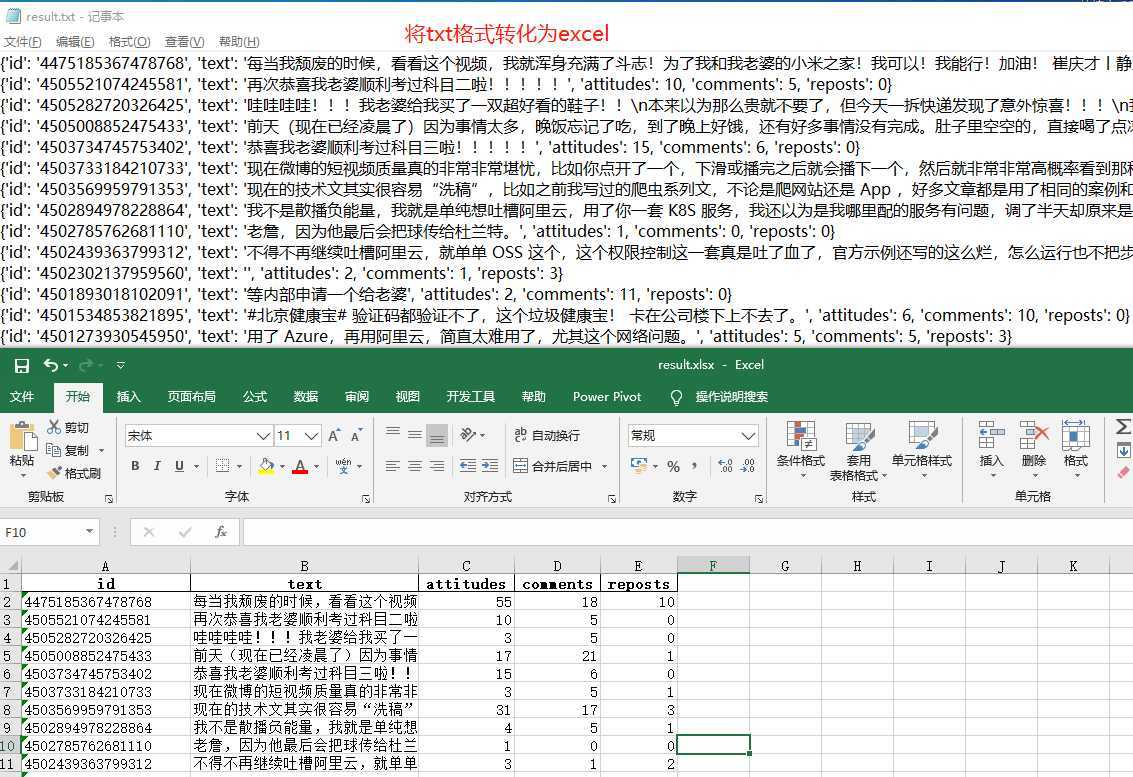The image size is (1133, 777).
Task: Open the font name dropdown
Action: click(263, 436)
